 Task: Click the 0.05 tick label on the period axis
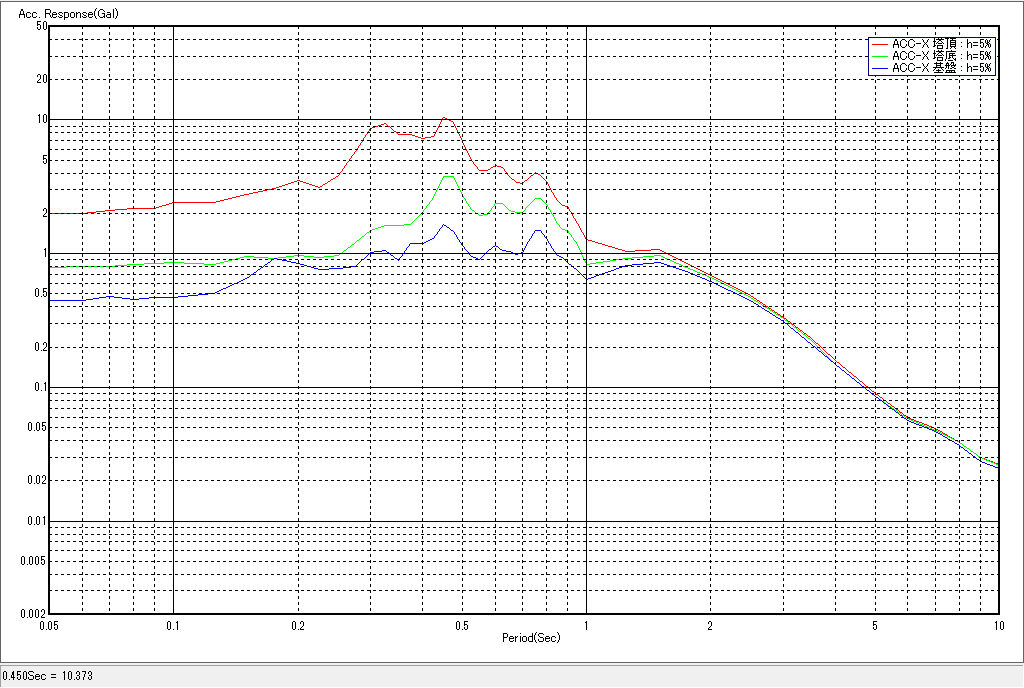tap(49, 626)
